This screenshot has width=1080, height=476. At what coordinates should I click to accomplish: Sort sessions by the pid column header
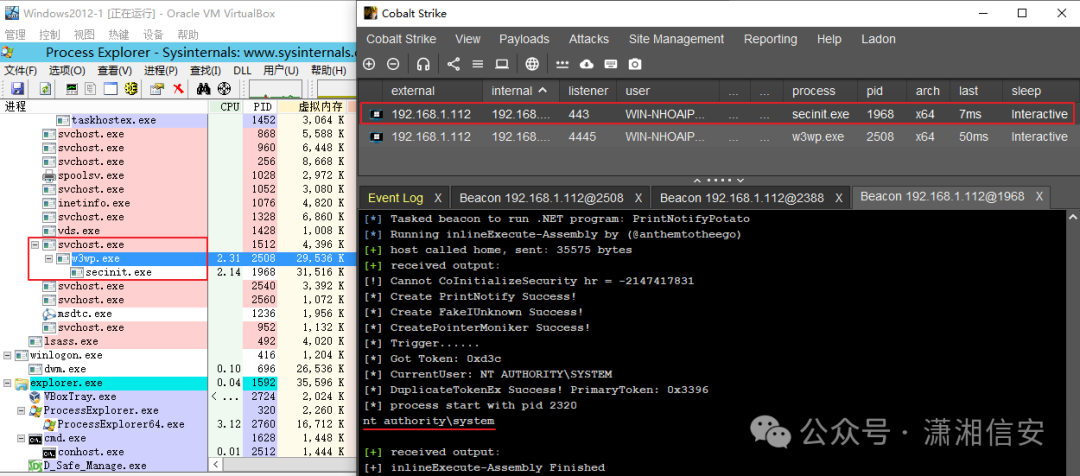pos(884,91)
